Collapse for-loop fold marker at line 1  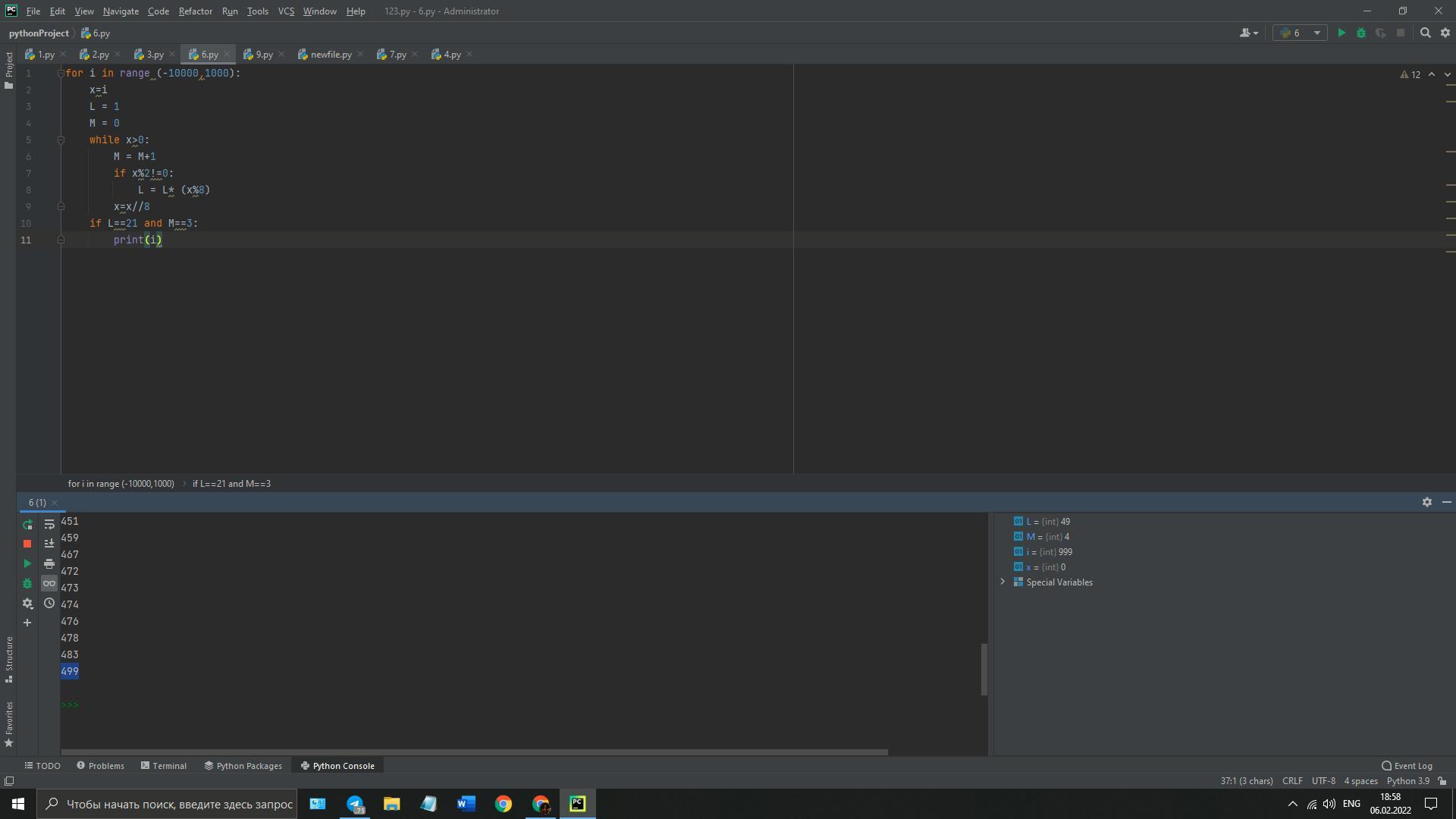(x=61, y=74)
